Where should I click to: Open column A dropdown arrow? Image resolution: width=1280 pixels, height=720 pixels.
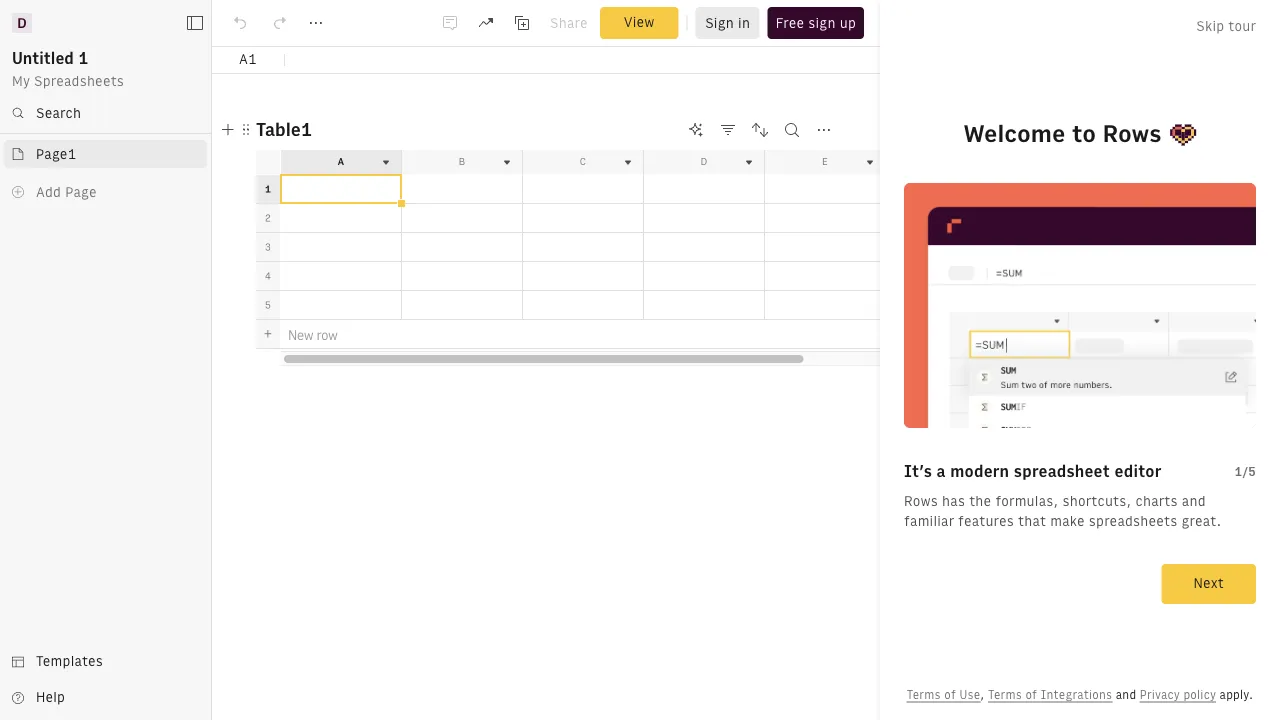386,162
